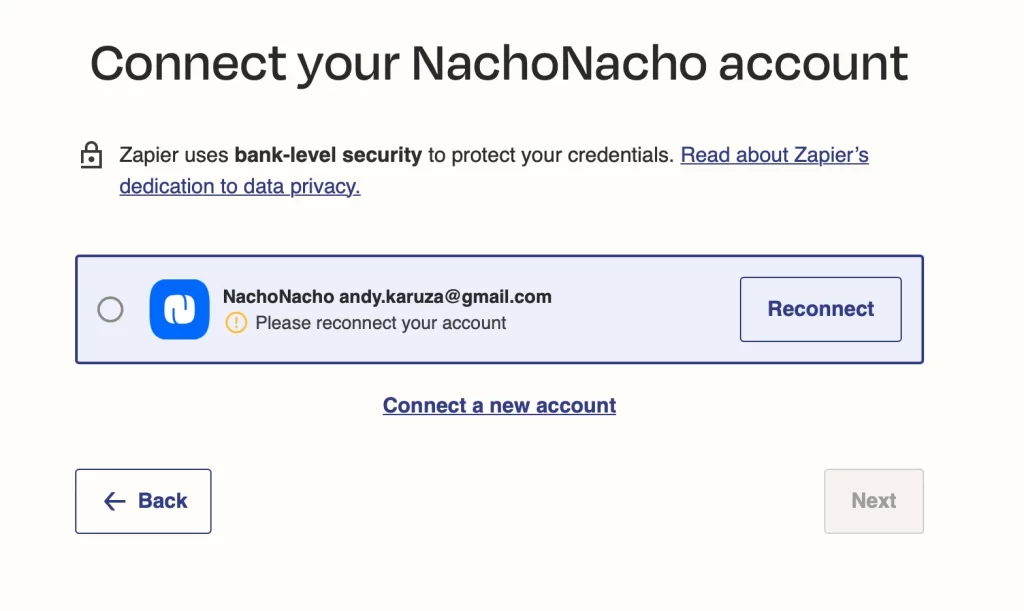Click the dedication to data privacy link

[x=240, y=186]
